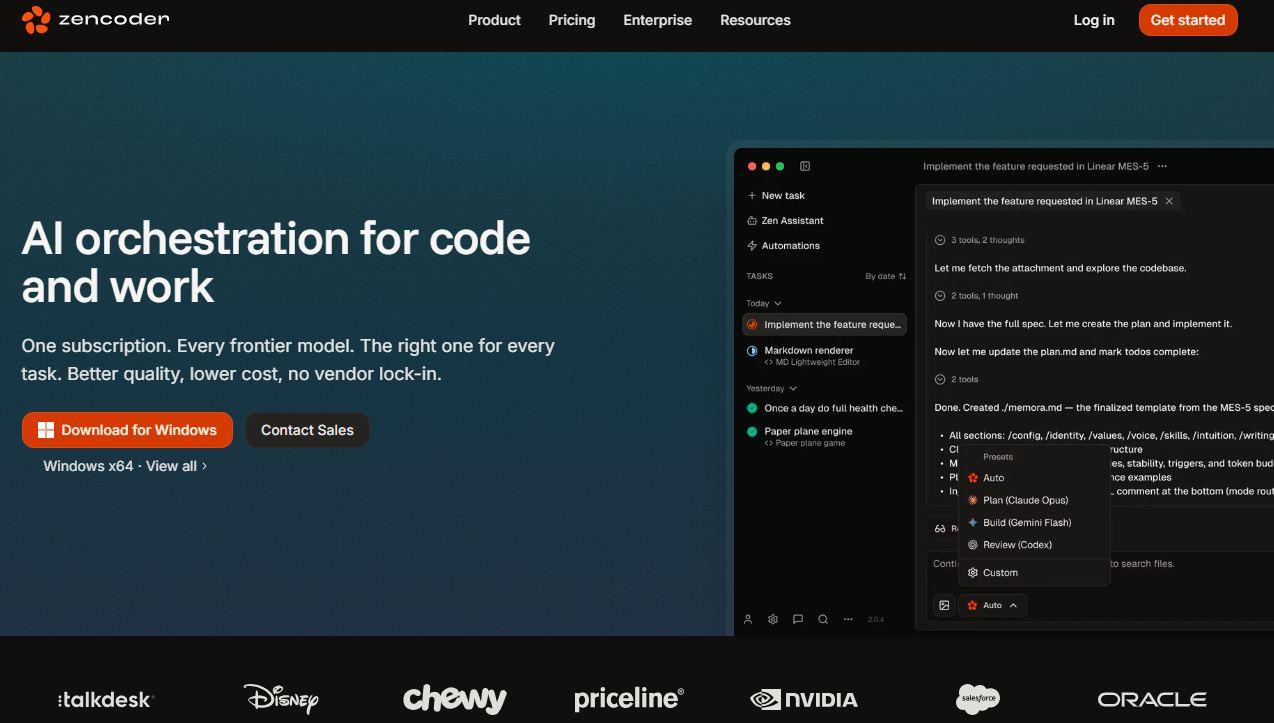
Task: Open the Product menu
Action: coord(494,20)
